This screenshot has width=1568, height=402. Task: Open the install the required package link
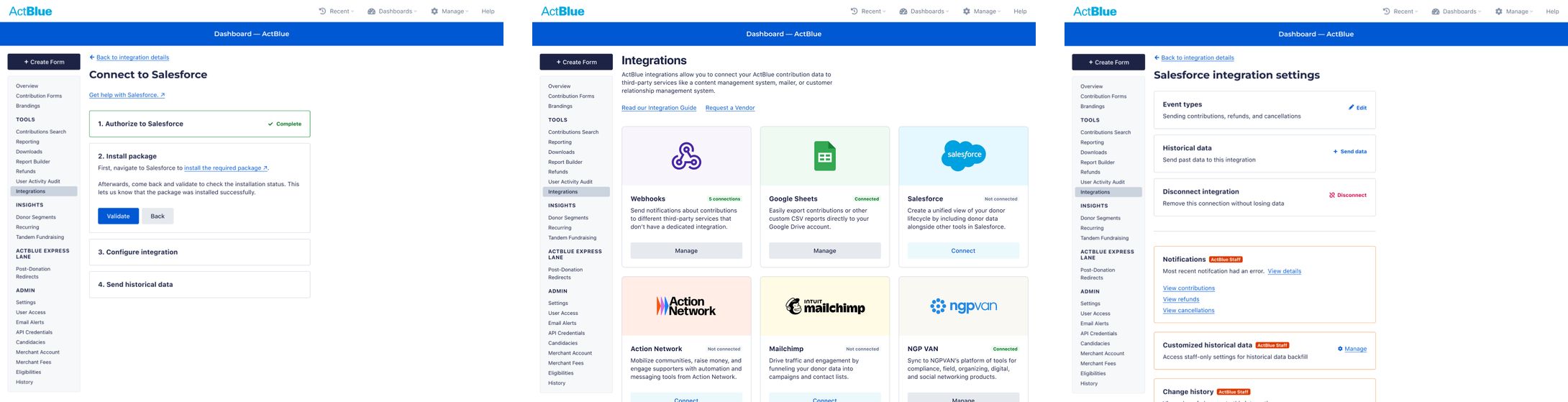[x=226, y=168]
